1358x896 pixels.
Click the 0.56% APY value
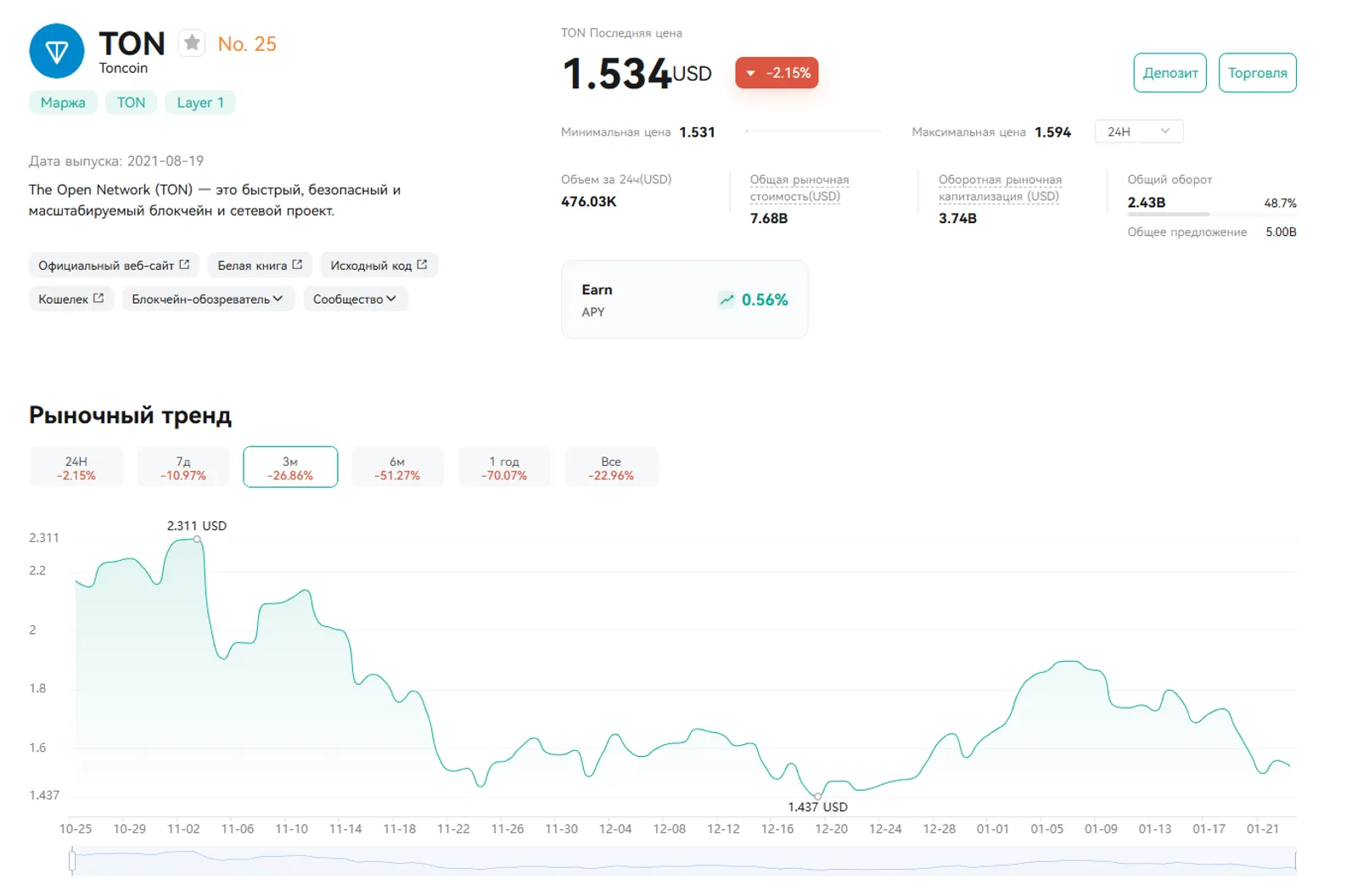[x=765, y=300]
